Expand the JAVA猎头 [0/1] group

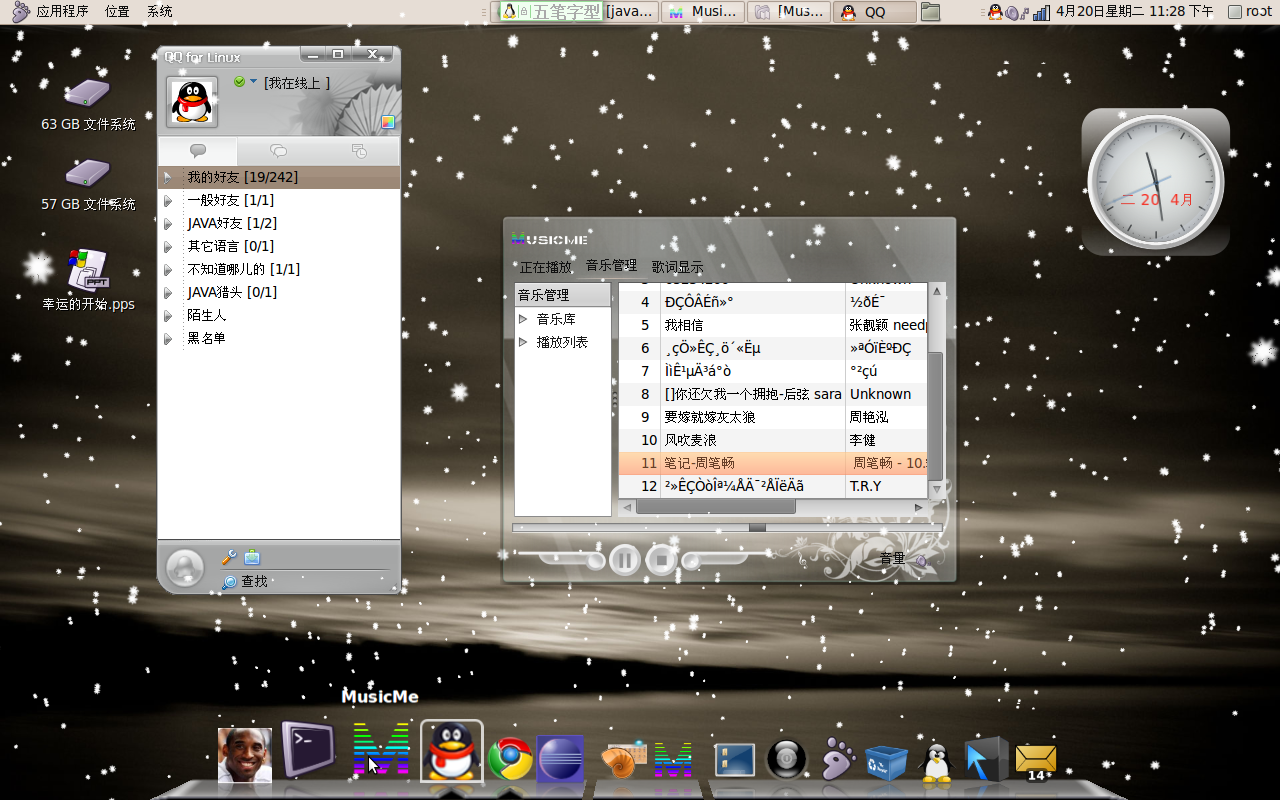point(168,292)
